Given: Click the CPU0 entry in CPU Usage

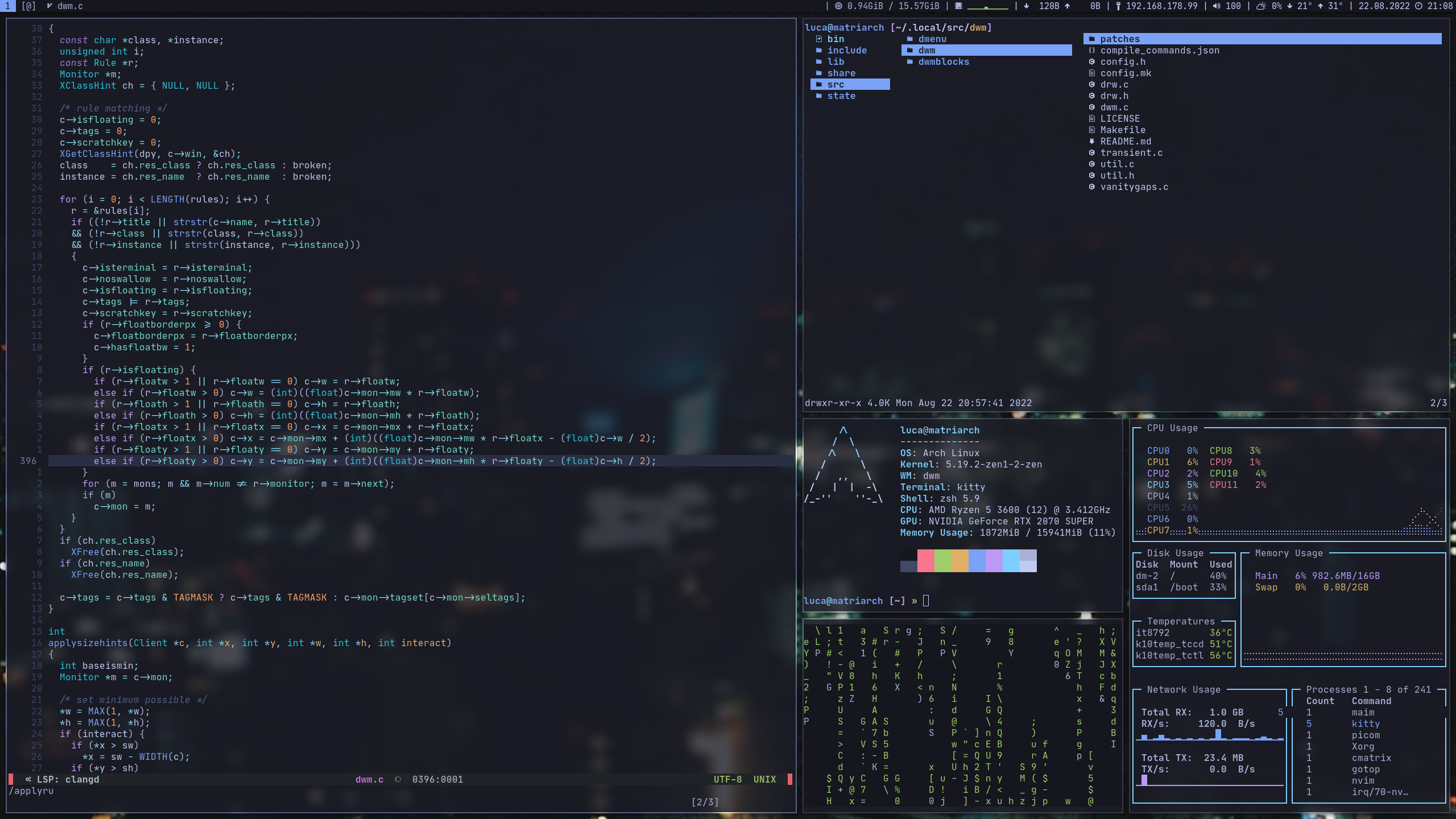Looking at the screenshot, I should click(1172, 450).
